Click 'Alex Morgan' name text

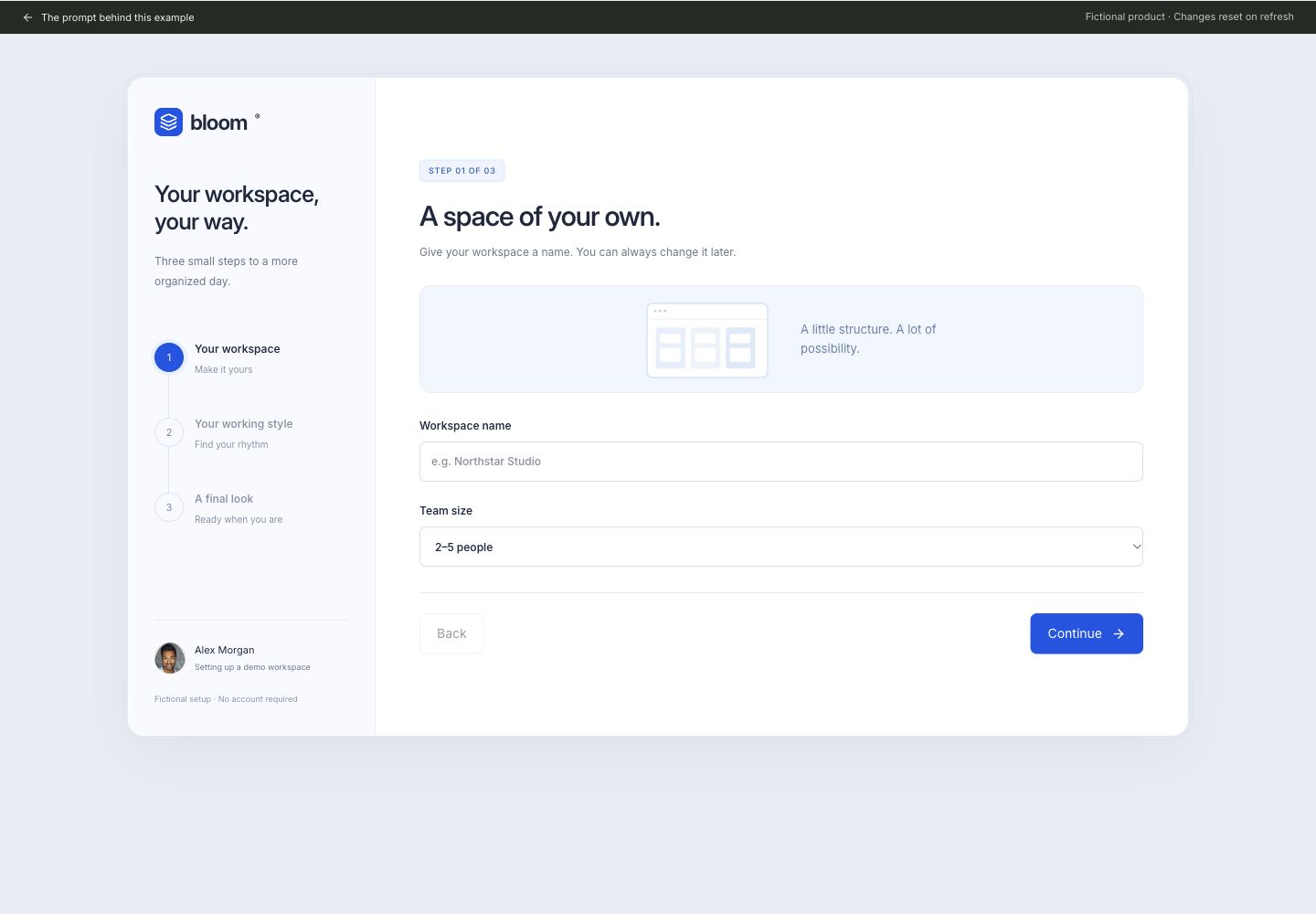pos(225,650)
